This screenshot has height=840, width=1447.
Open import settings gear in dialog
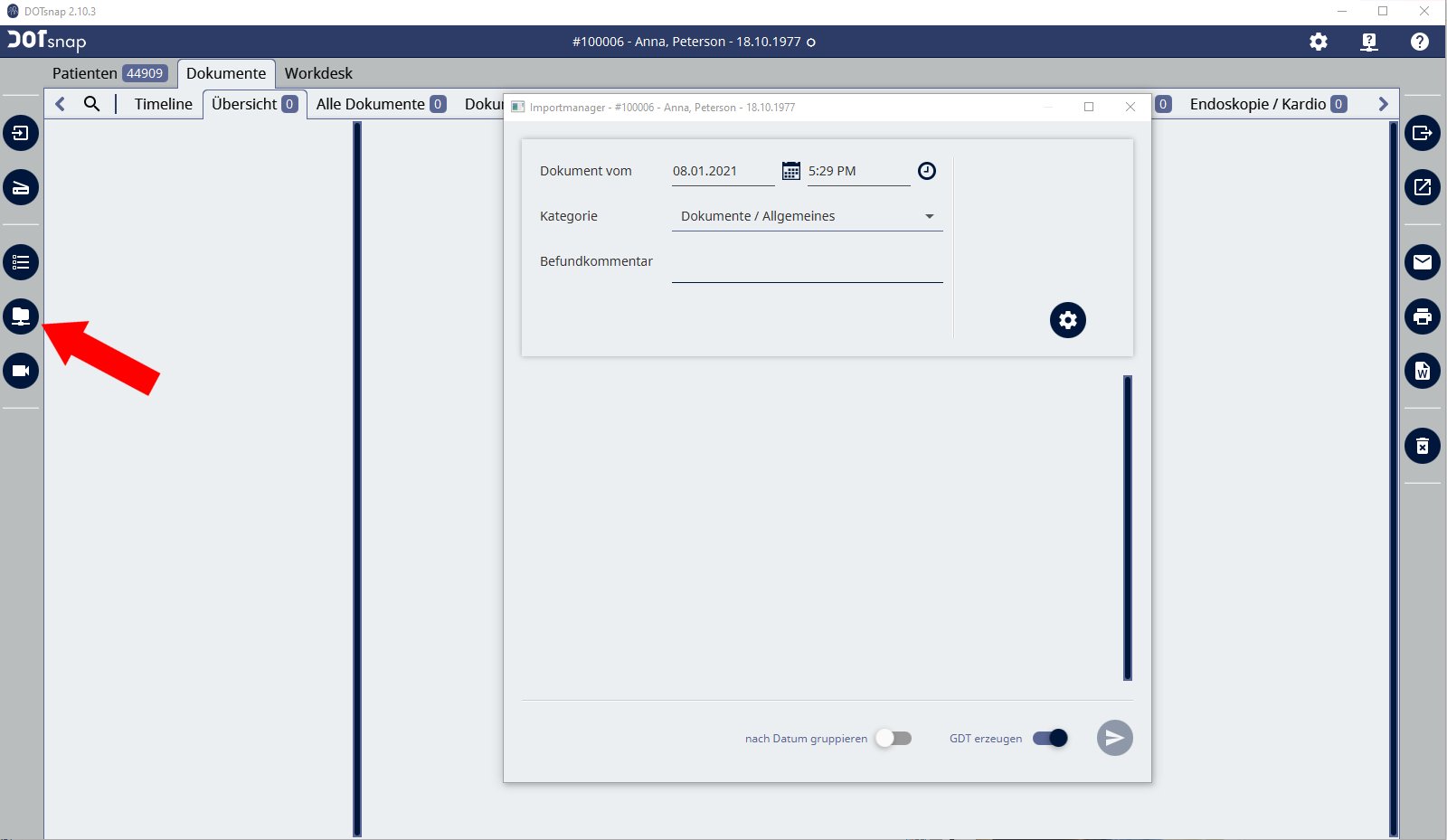[x=1068, y=320]
